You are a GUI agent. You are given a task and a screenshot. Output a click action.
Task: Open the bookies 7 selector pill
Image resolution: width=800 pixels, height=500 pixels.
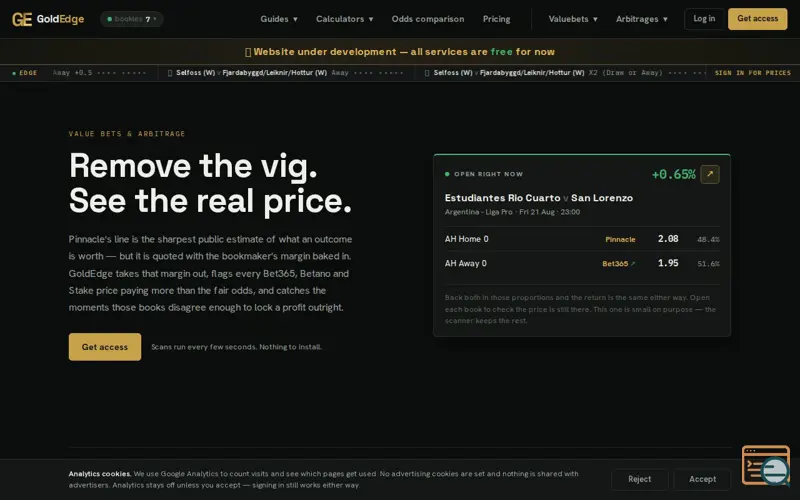tap(132, 19)
